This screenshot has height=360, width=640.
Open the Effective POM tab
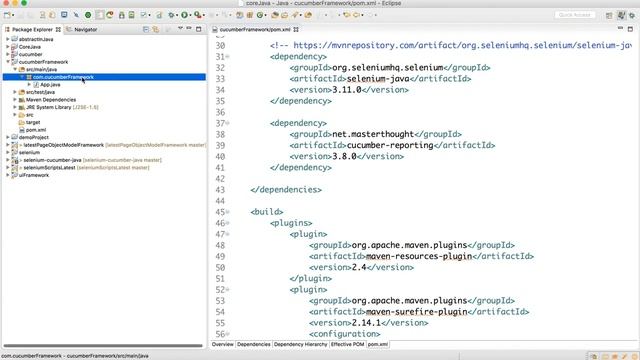click(347, 344)
